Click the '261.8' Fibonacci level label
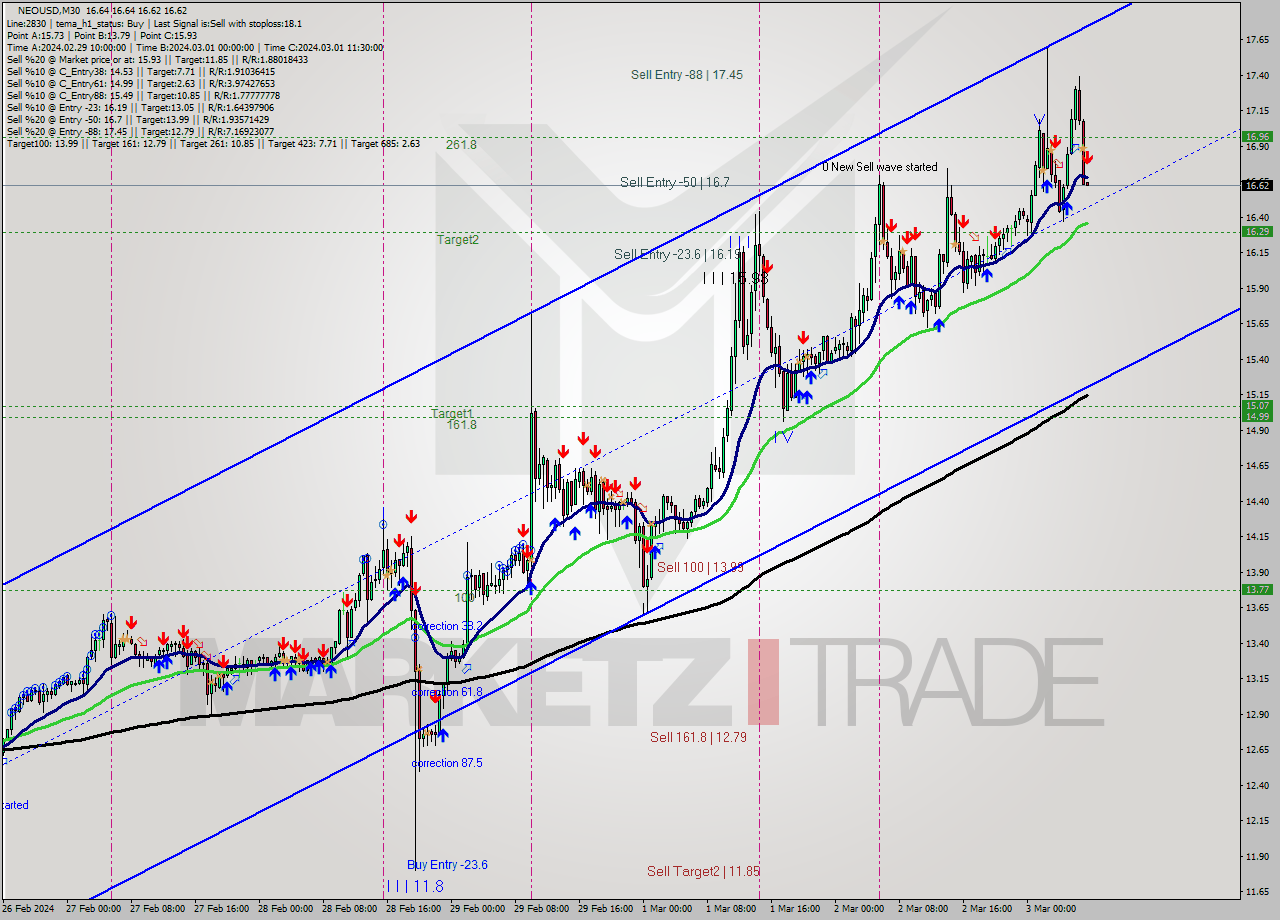 [461, 145]
